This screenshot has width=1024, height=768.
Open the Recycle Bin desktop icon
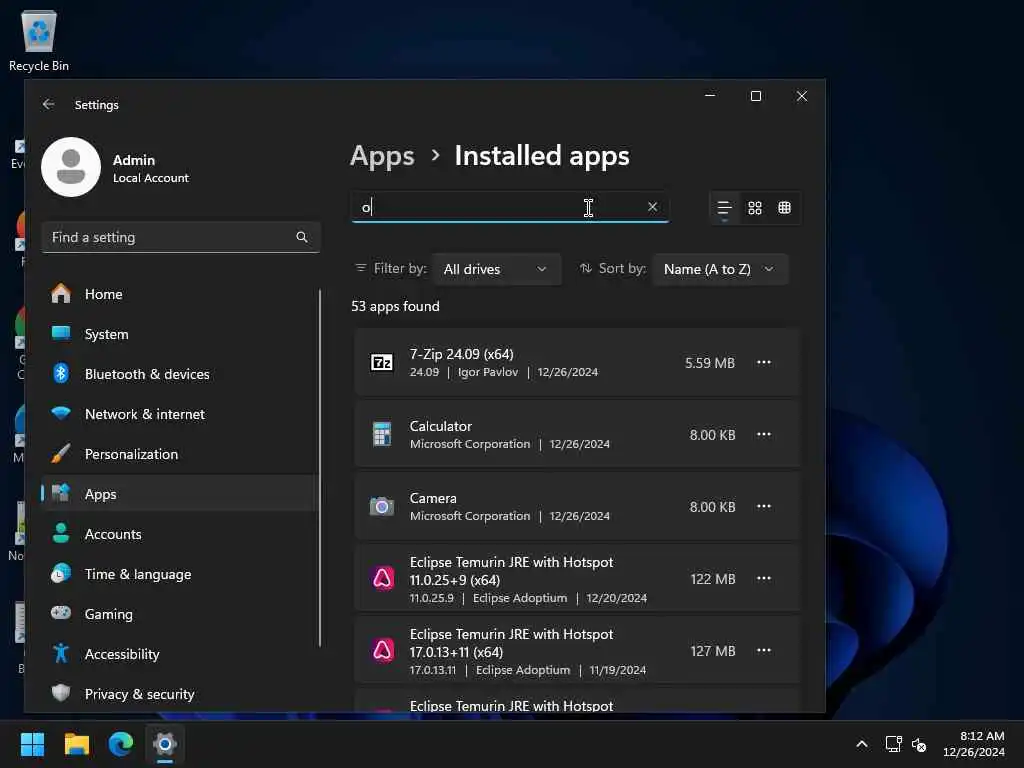pos(39,40)
